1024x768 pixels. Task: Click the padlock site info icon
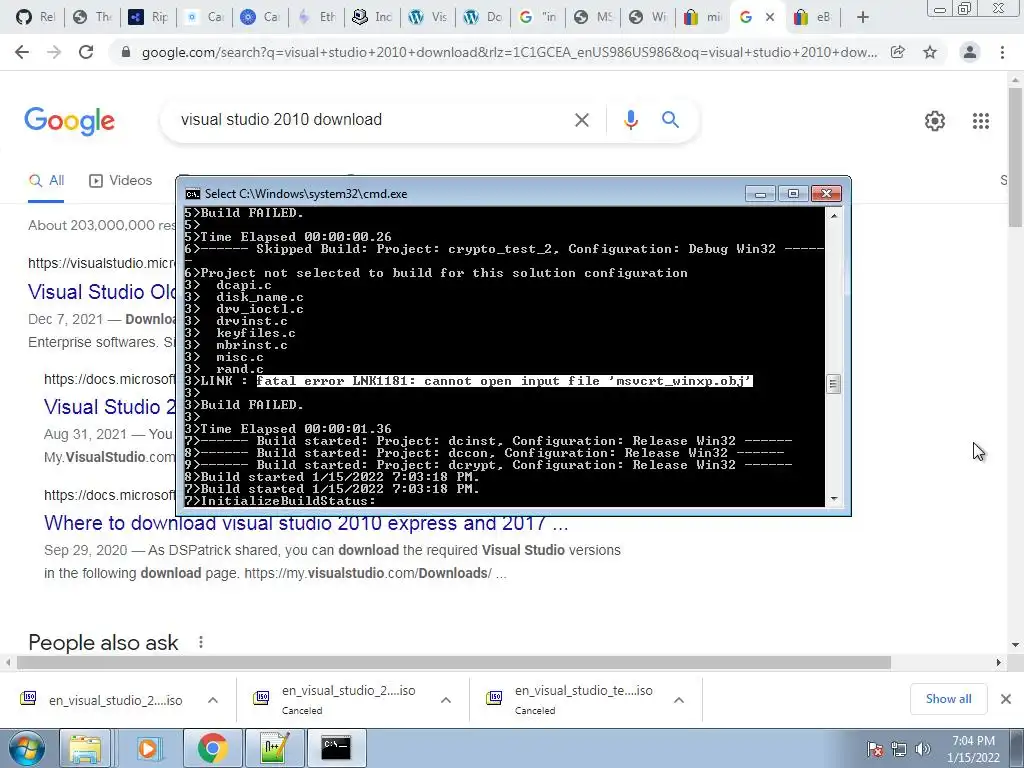(x=126, y=52)
